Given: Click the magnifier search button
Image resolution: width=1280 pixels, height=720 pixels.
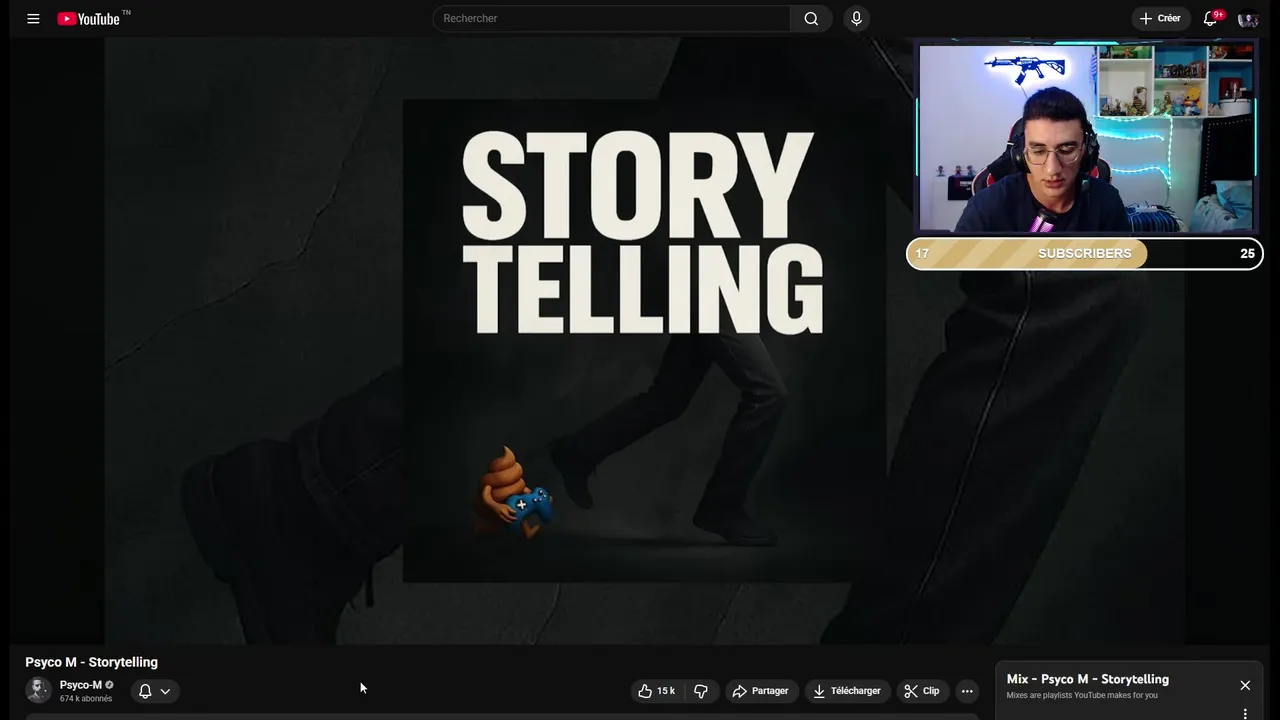Looking at the screenshot, I should [811, 18].
